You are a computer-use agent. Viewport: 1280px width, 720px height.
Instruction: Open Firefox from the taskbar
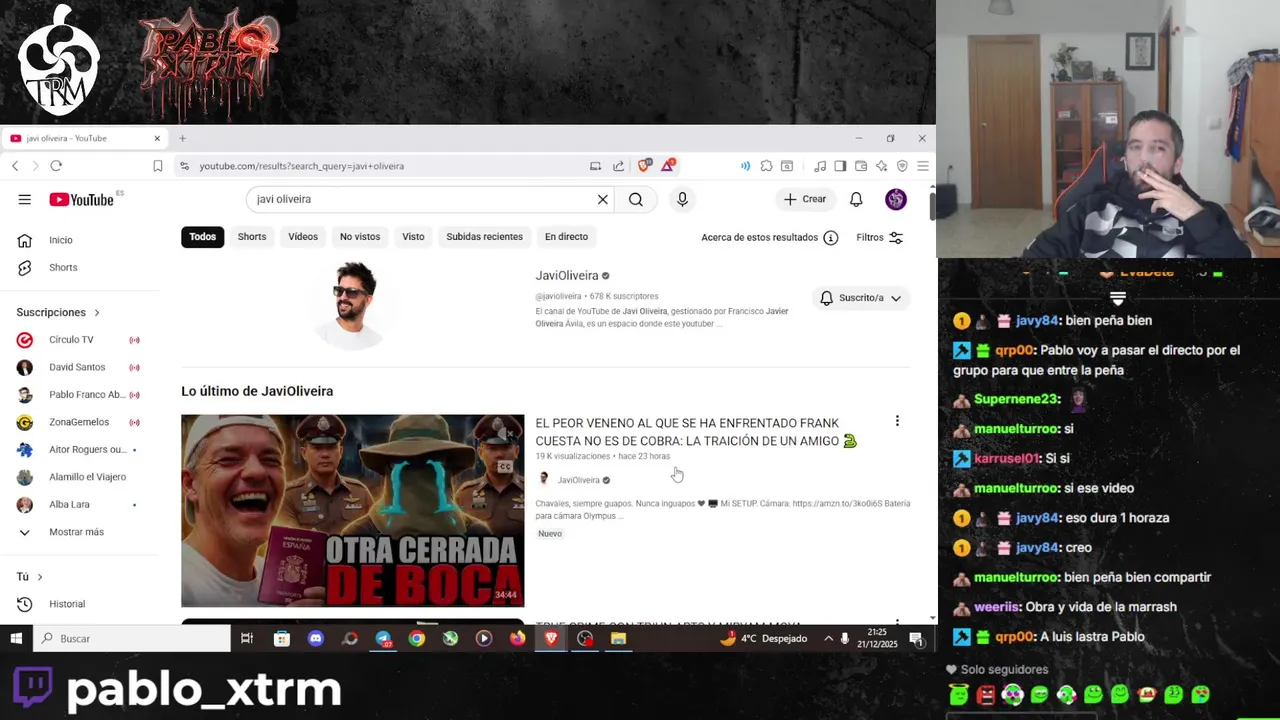[517, 638]
